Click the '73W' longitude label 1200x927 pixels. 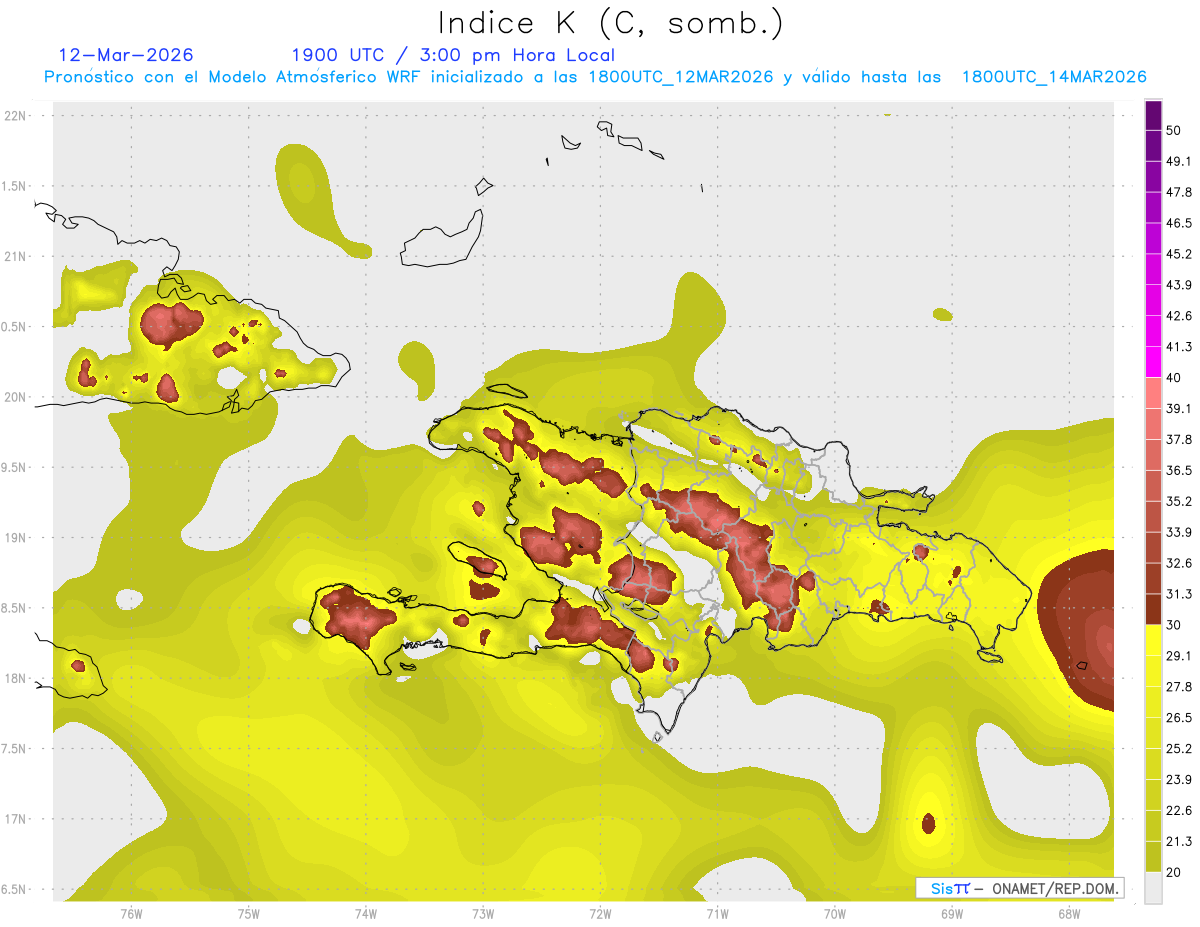tap(483, 912)
